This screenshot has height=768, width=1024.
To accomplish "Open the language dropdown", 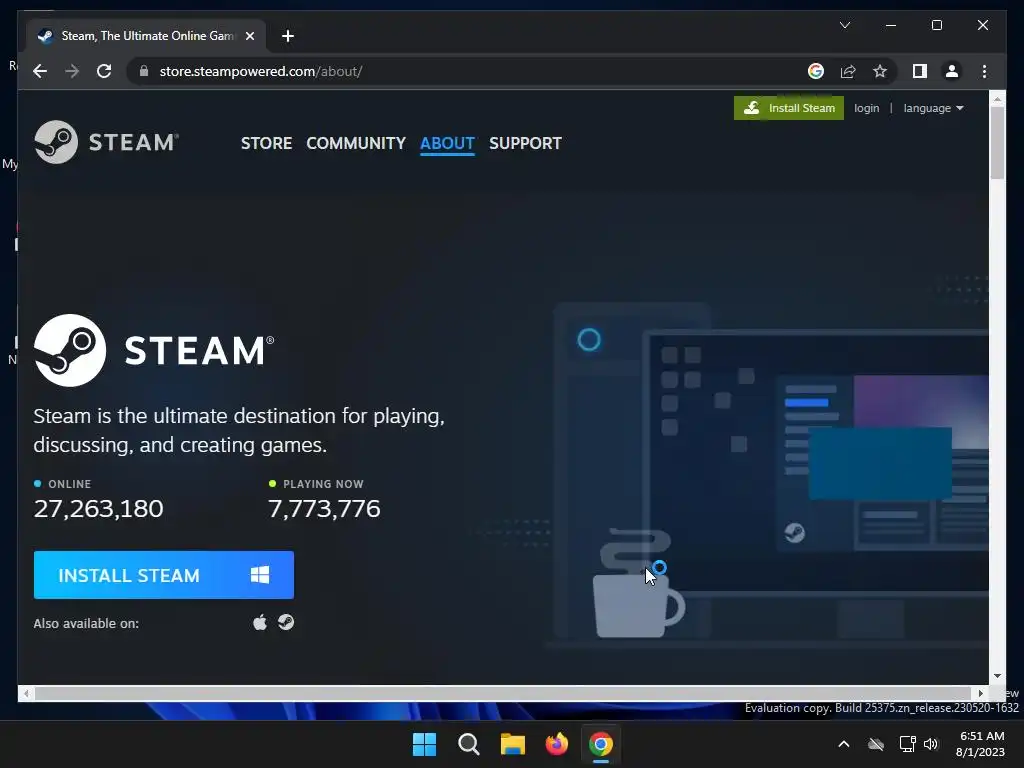I will [x=933, y=108].
